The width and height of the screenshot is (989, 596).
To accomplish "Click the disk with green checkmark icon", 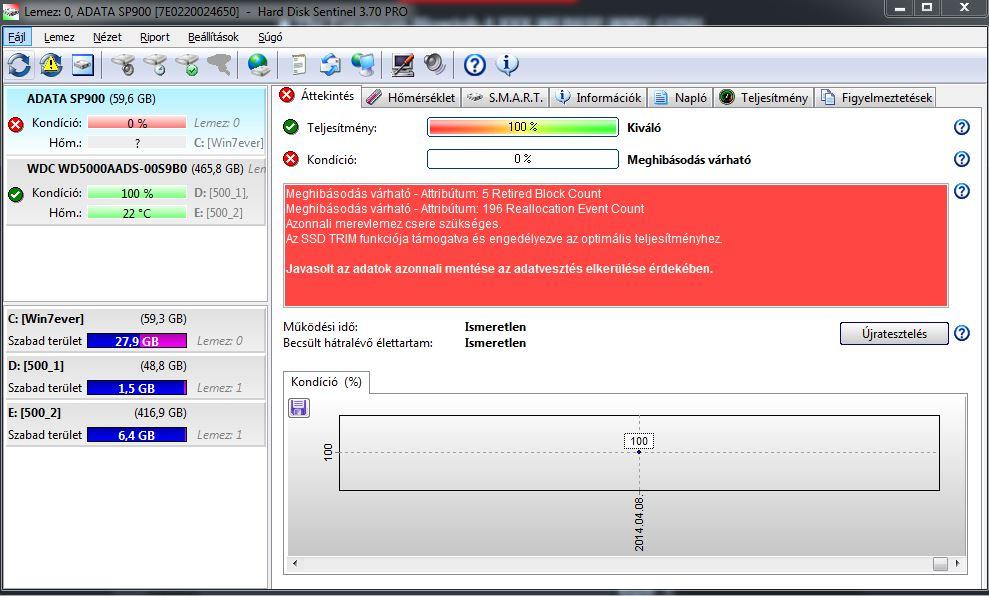I will 187,64.
